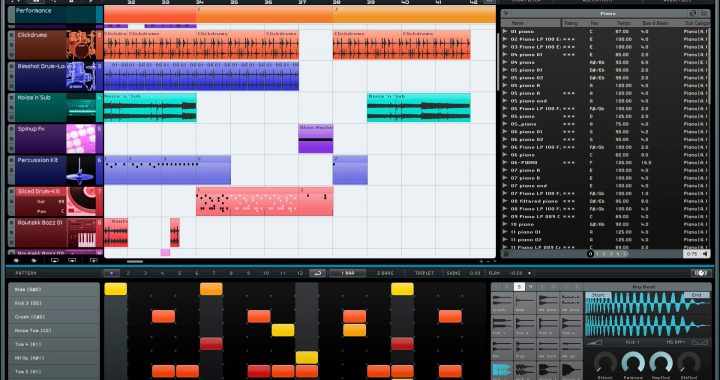720x380 pixels.
Task: Click the Percussion Kit cymbal track image
Action: click(x=81, y=170)
